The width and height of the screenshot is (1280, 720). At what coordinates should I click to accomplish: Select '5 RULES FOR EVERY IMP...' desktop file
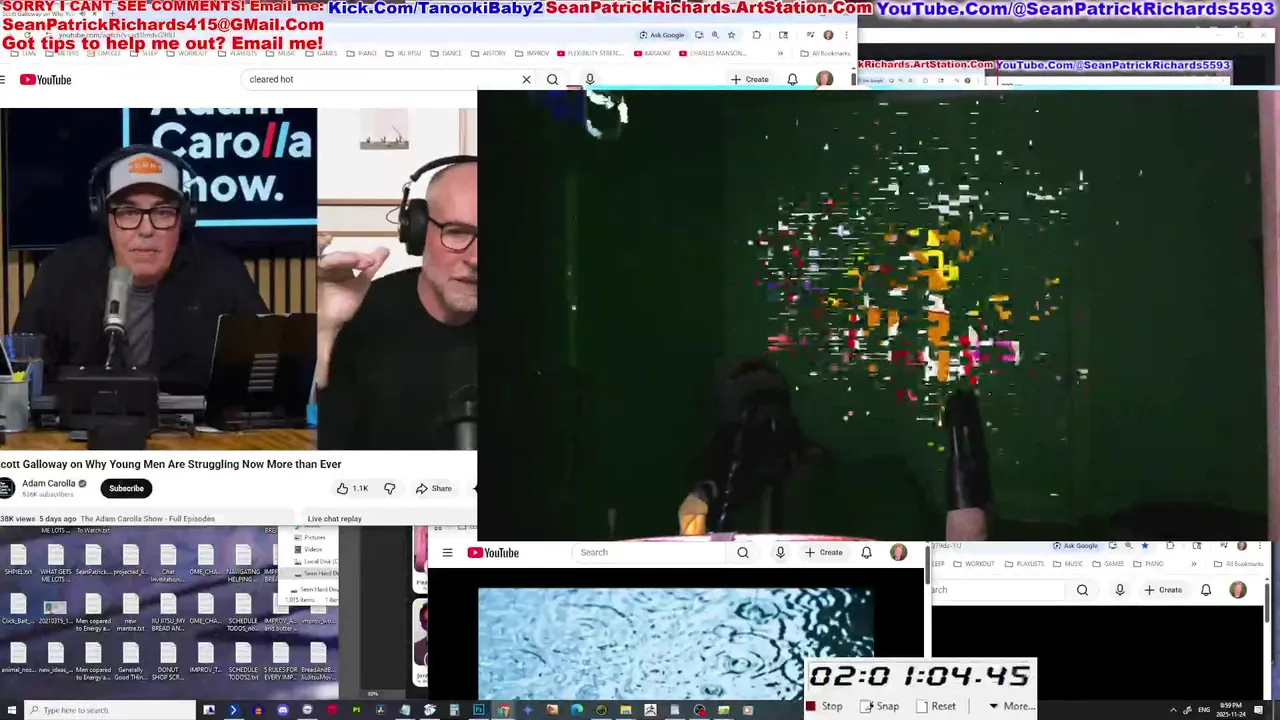tap(281, 656)
